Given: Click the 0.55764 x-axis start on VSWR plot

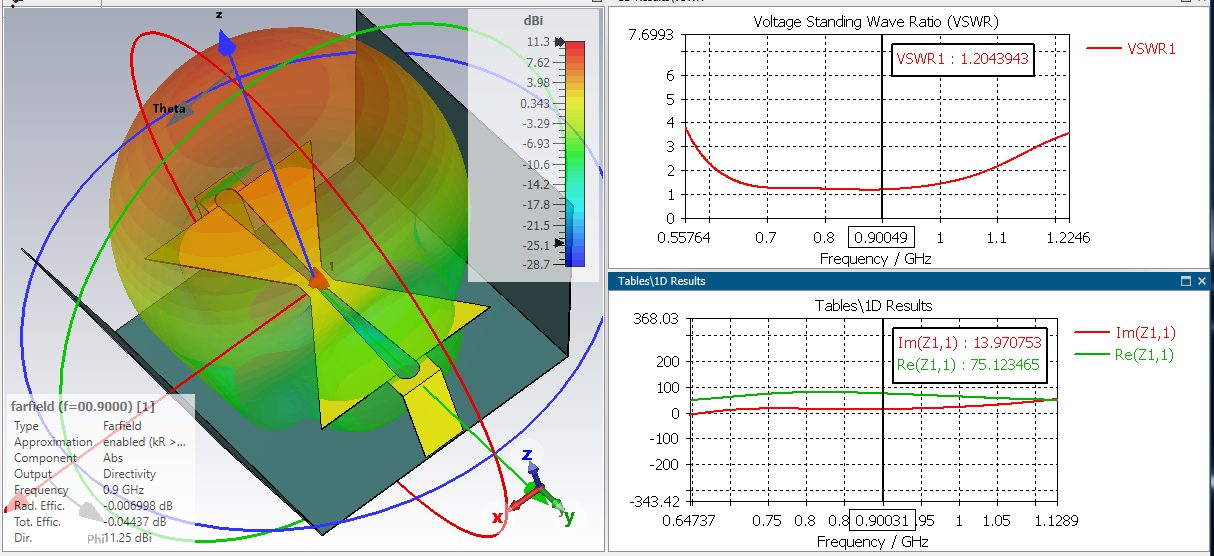Looking at the screenshot, I should (x=684, y=237).
